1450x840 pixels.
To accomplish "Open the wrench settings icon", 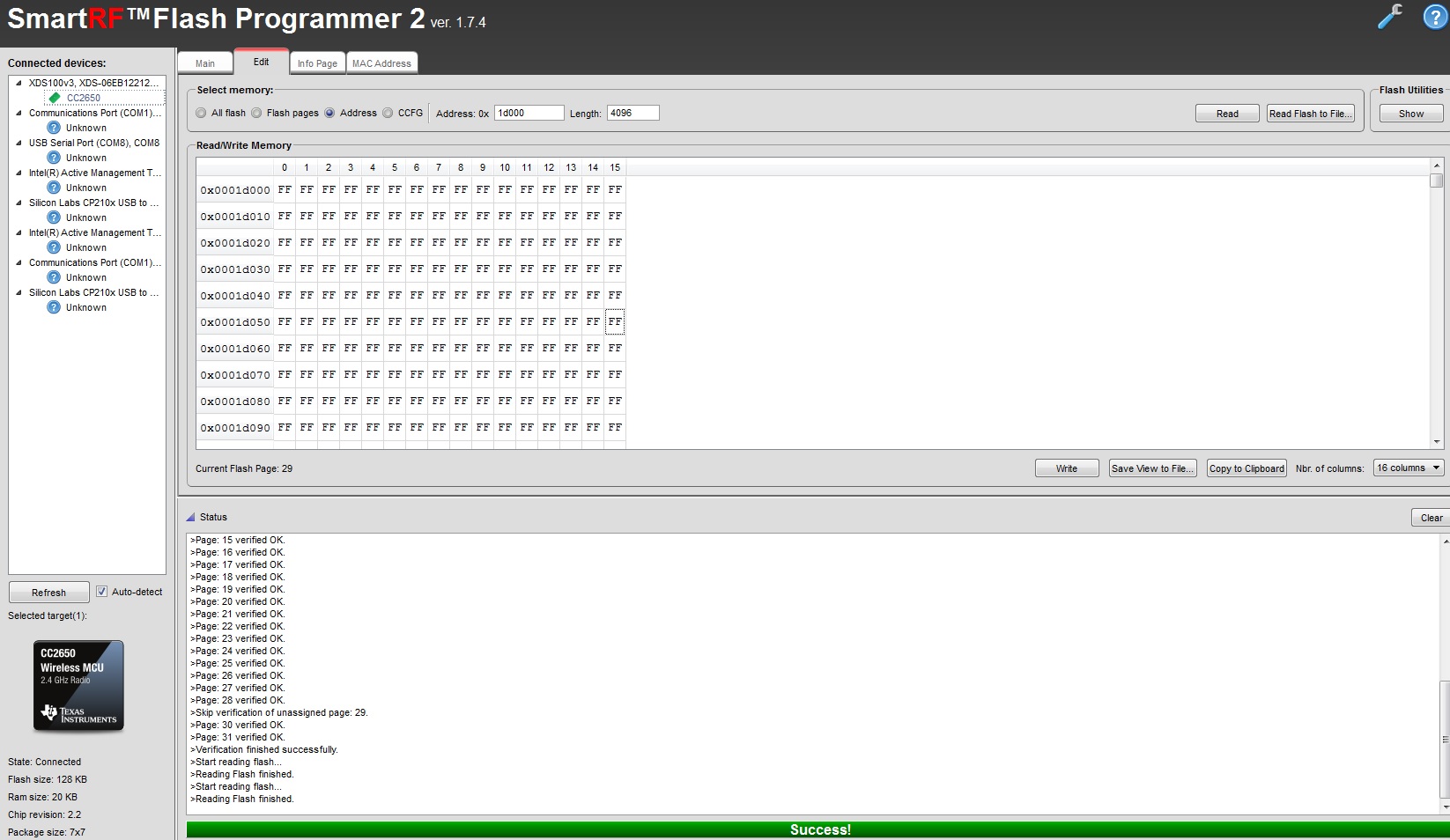I will coord(1390,16).
